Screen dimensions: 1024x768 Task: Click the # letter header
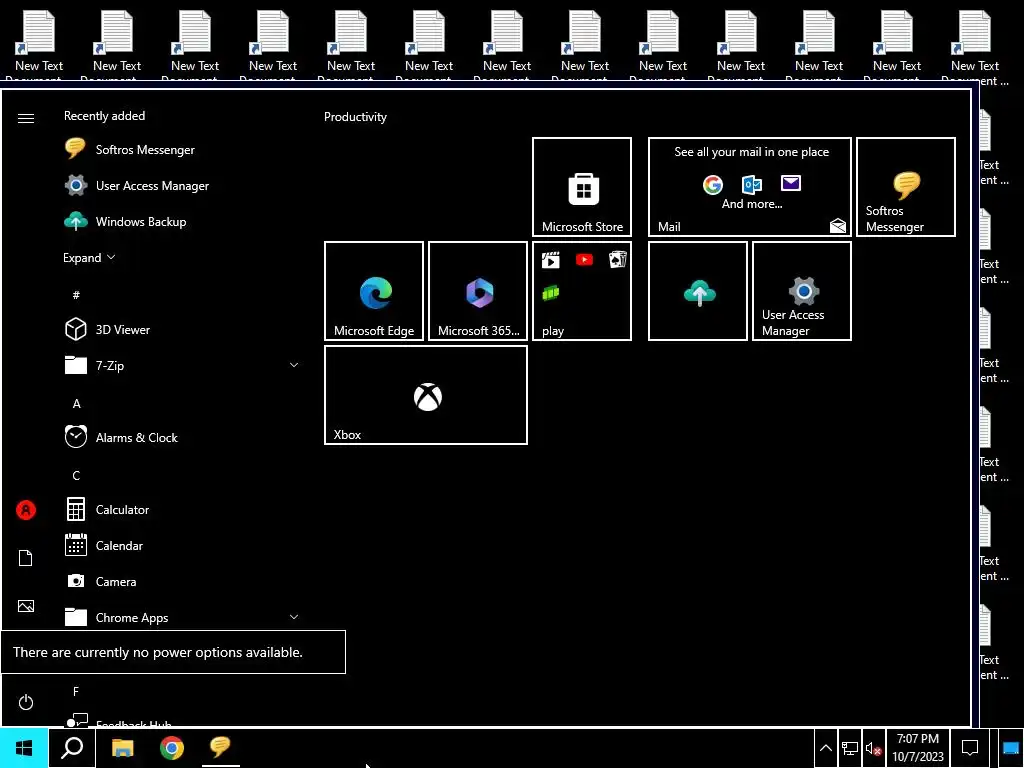76,295
